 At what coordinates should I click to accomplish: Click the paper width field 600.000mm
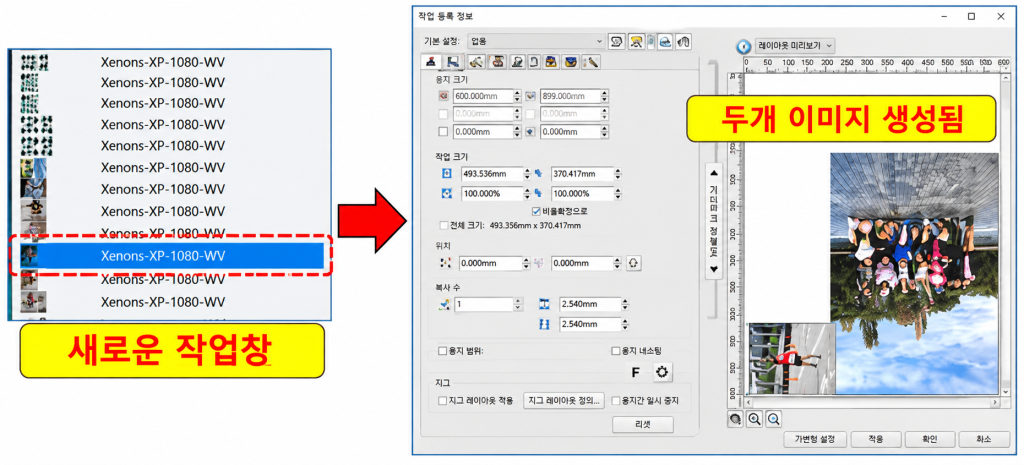pos(483,96)
